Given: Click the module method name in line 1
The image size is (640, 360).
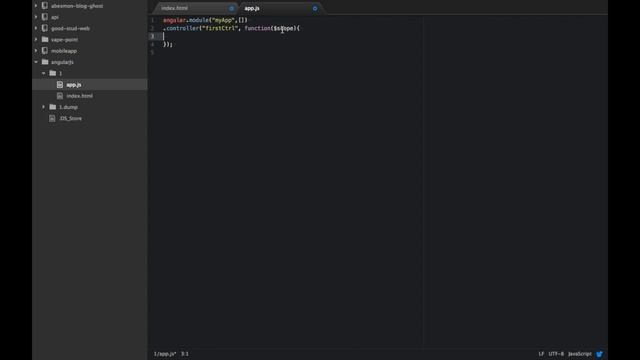Looking at the screenshot, I should pos(198,20).
